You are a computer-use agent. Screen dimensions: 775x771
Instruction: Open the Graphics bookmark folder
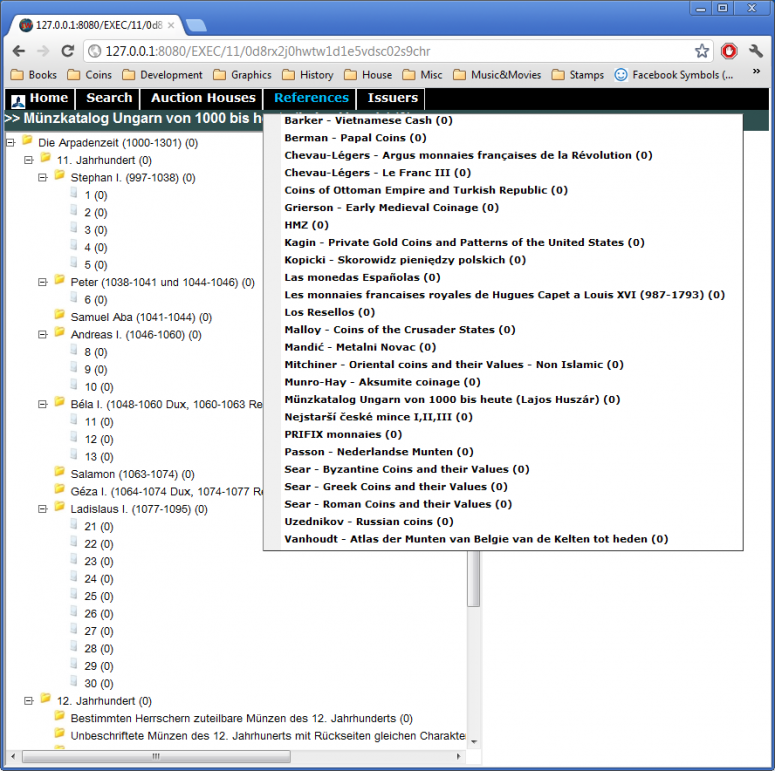pos(243,75)
